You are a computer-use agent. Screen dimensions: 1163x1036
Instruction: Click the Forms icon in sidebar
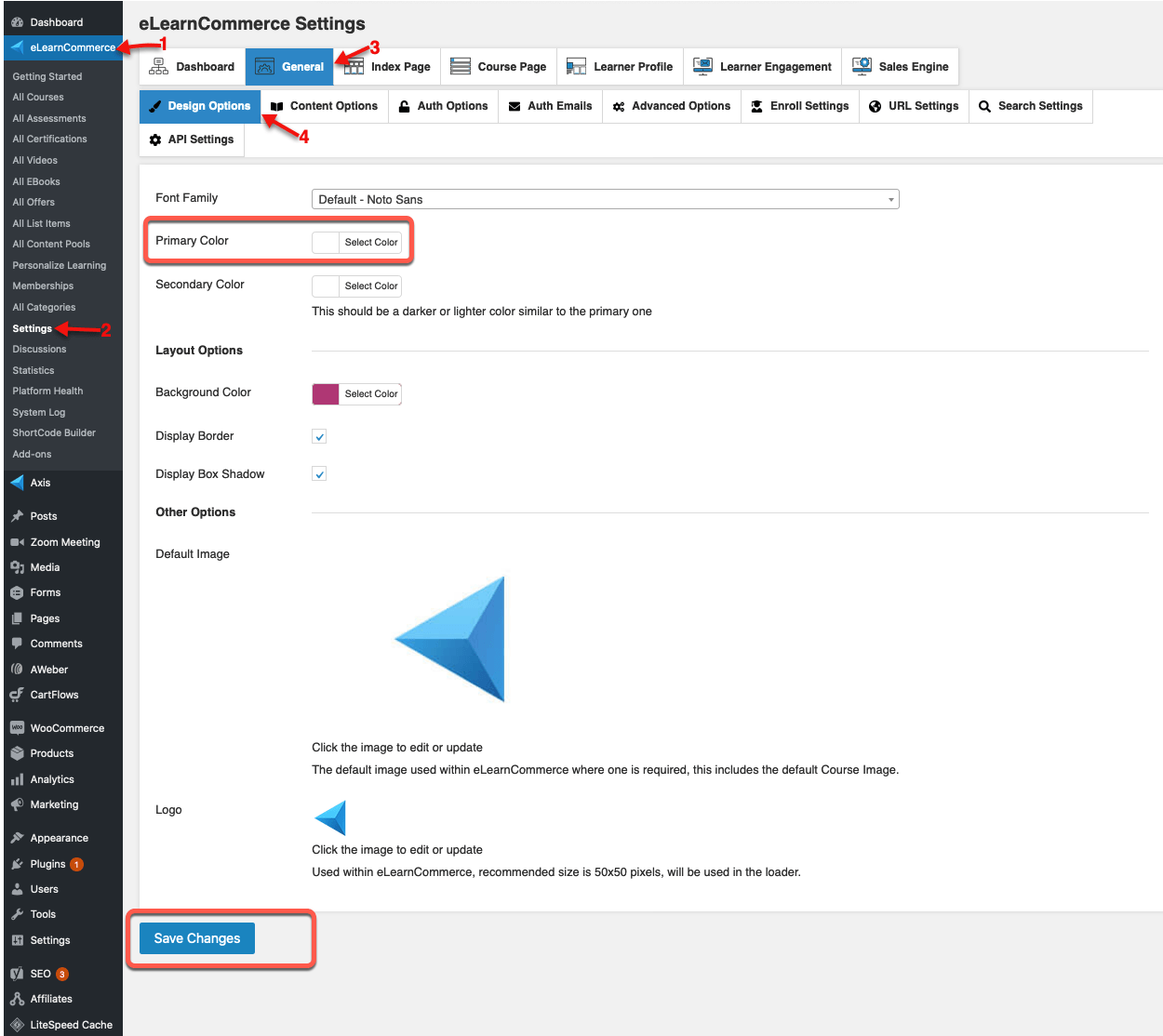tap(17, 592)
